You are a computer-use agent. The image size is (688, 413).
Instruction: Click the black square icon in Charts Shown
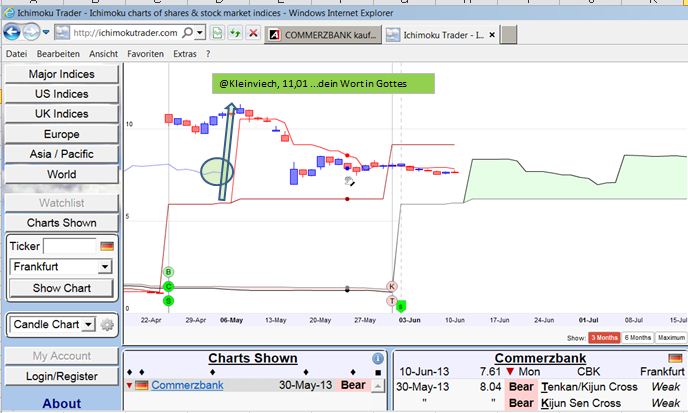click(378, 373)
